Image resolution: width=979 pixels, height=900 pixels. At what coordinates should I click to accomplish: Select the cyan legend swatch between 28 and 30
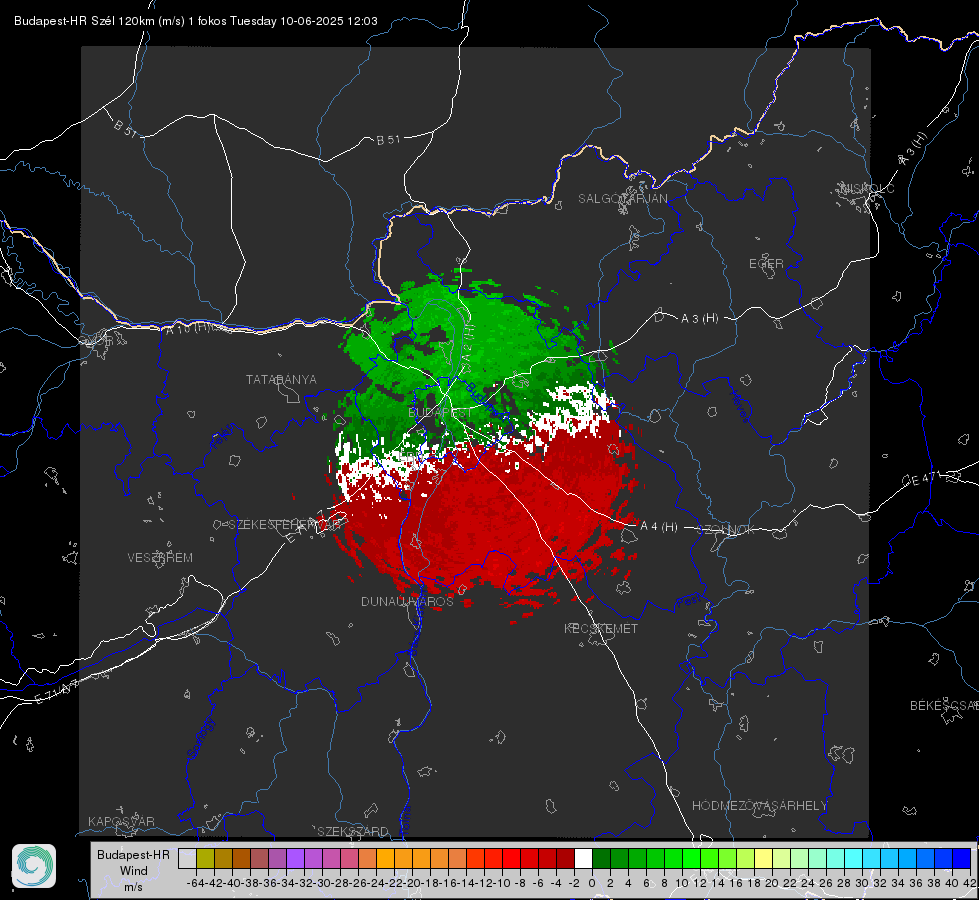853,858
